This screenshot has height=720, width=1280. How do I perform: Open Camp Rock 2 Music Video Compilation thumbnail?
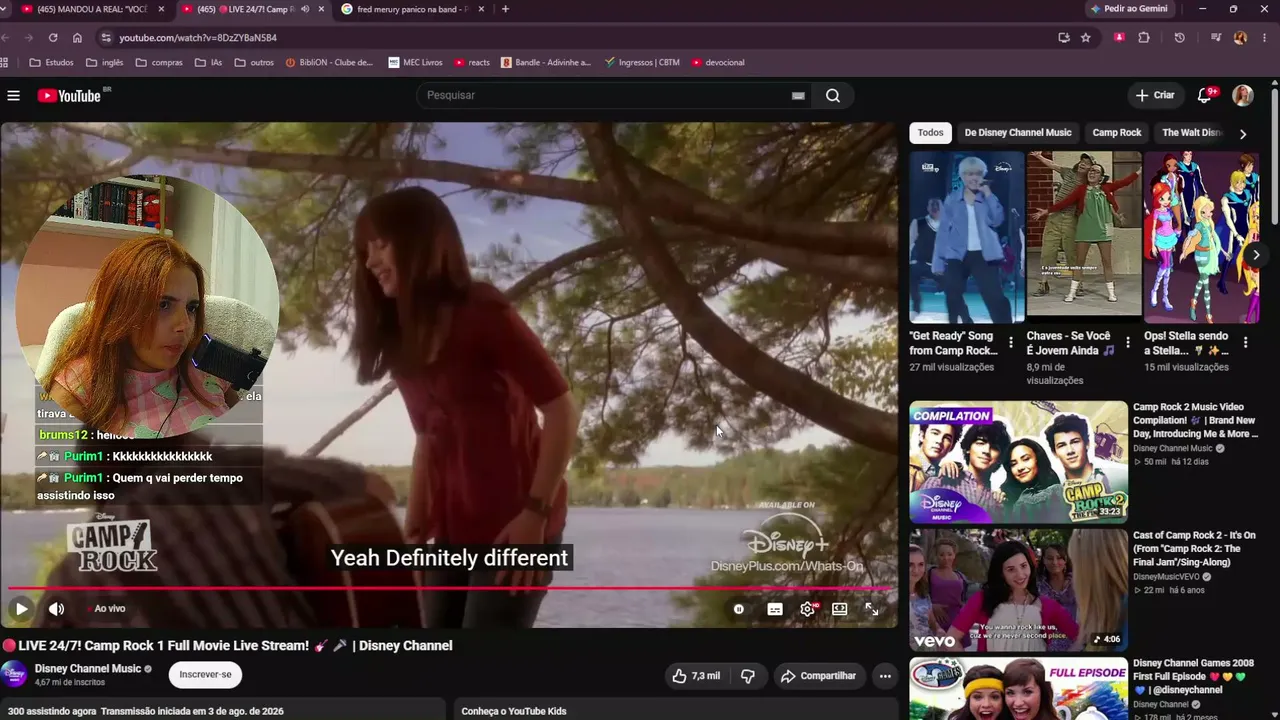1018,462
